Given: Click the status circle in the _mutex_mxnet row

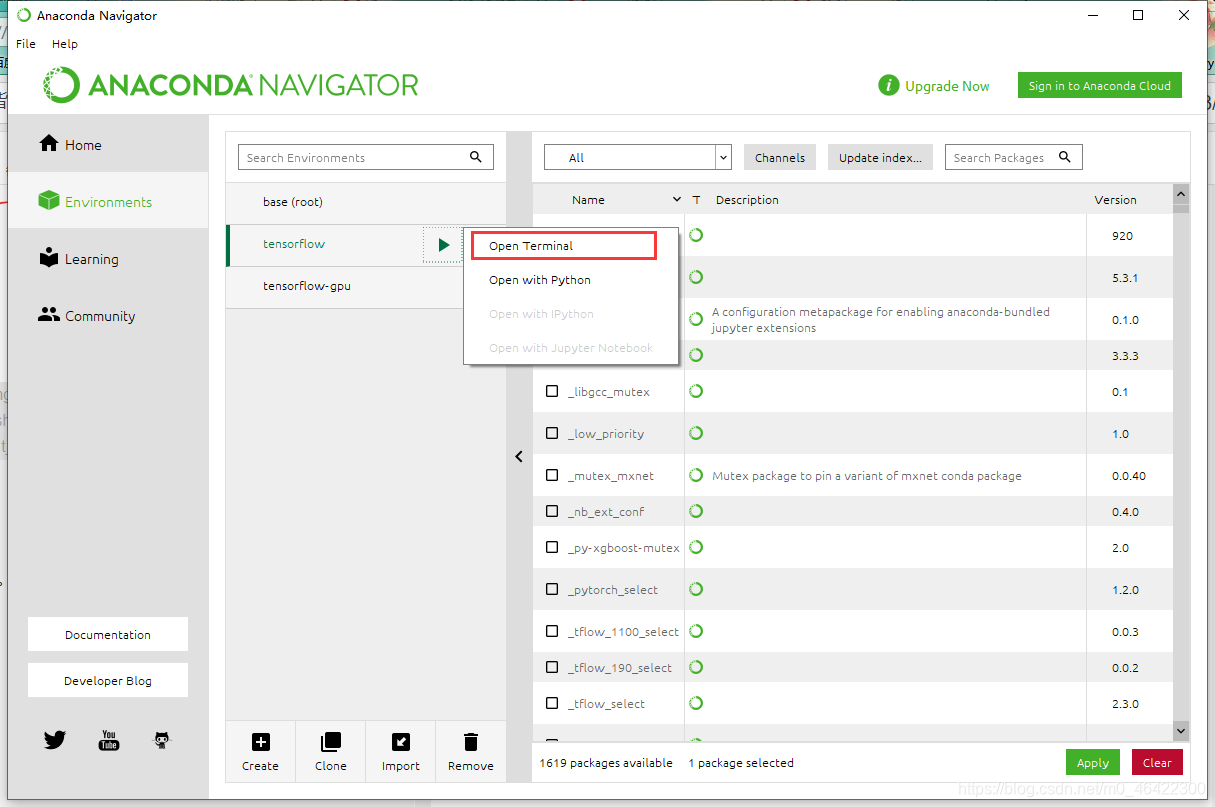Looking at the screenshot, I should (696, 475).
